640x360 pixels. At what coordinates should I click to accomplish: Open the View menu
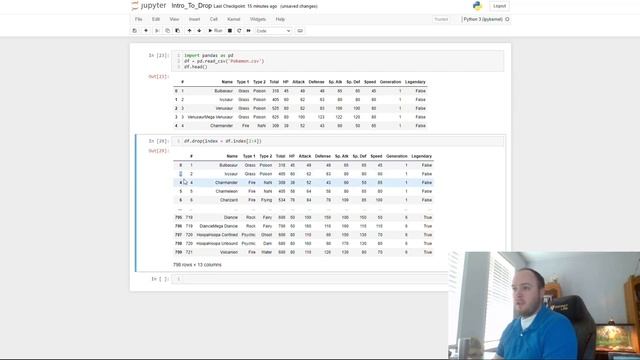pyautogui.click(x=174, y=19)
